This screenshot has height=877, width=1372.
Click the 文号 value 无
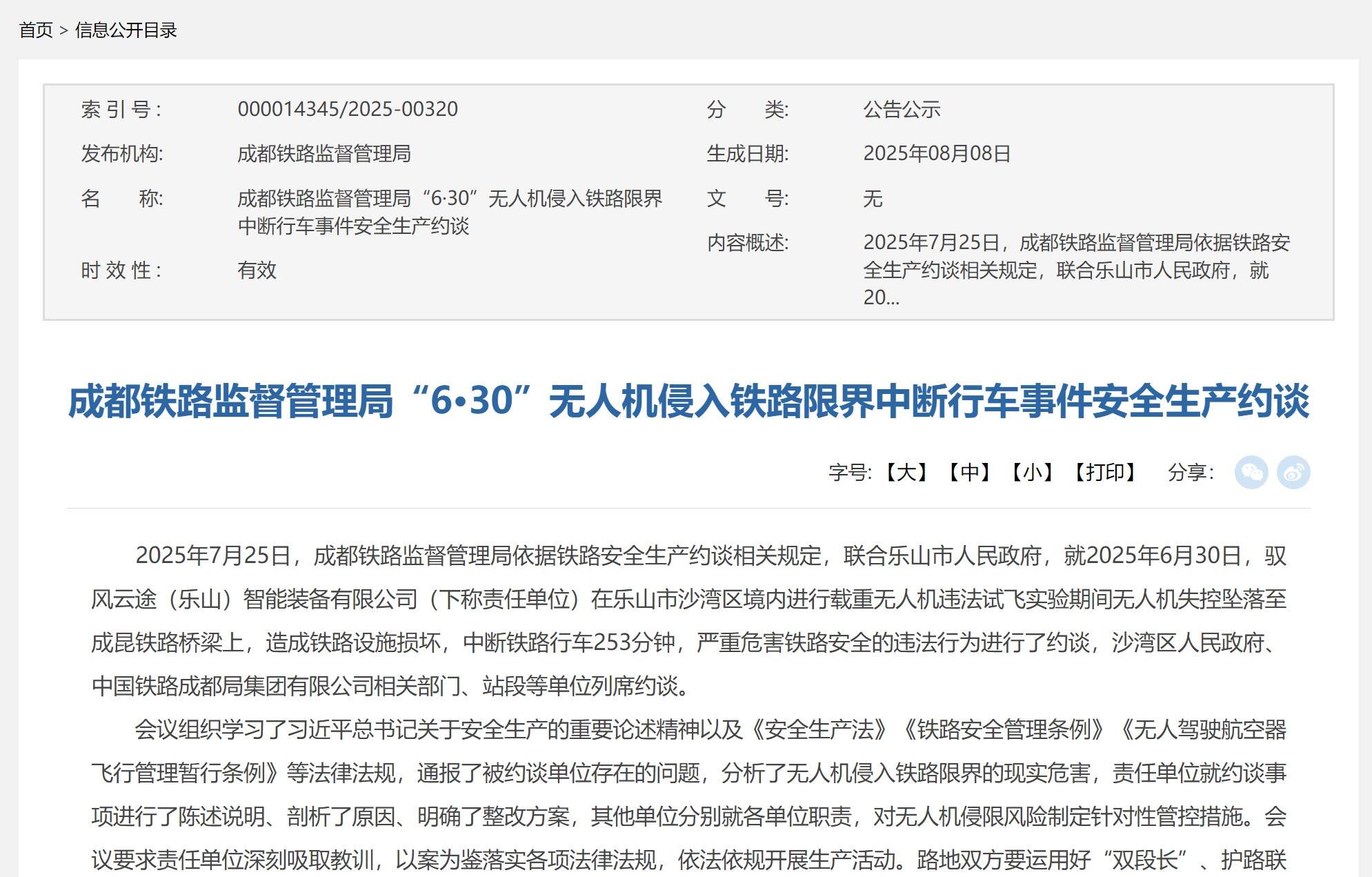(873, 199)
